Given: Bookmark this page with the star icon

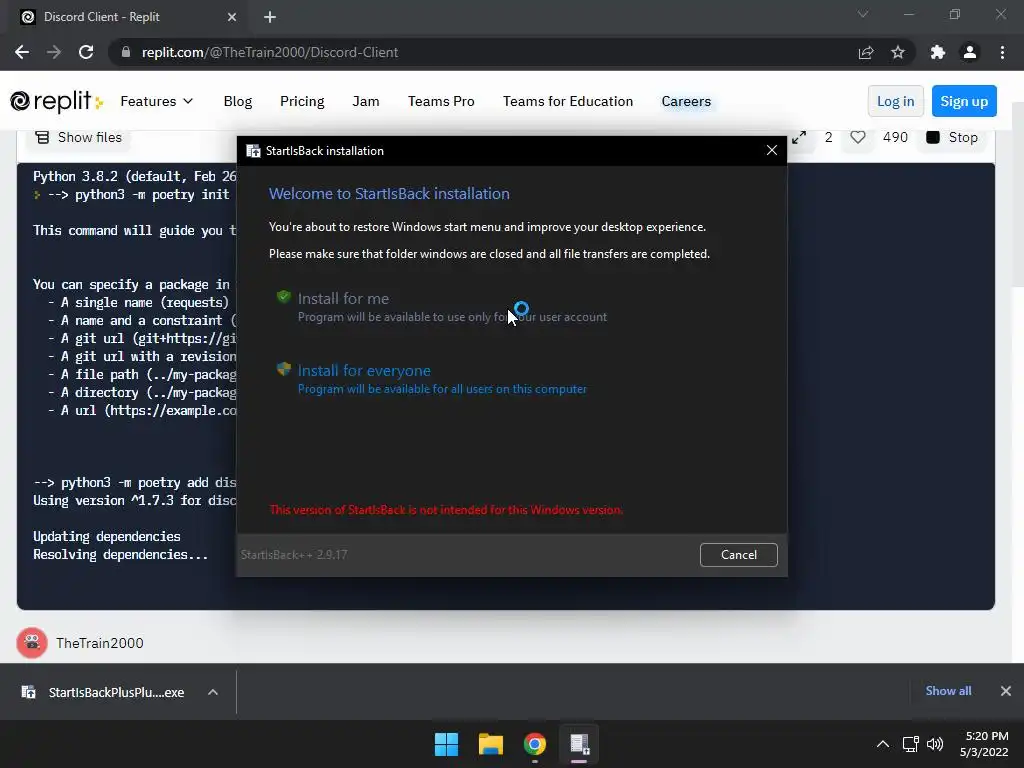Looking at the screenshot, I should 898,52.
